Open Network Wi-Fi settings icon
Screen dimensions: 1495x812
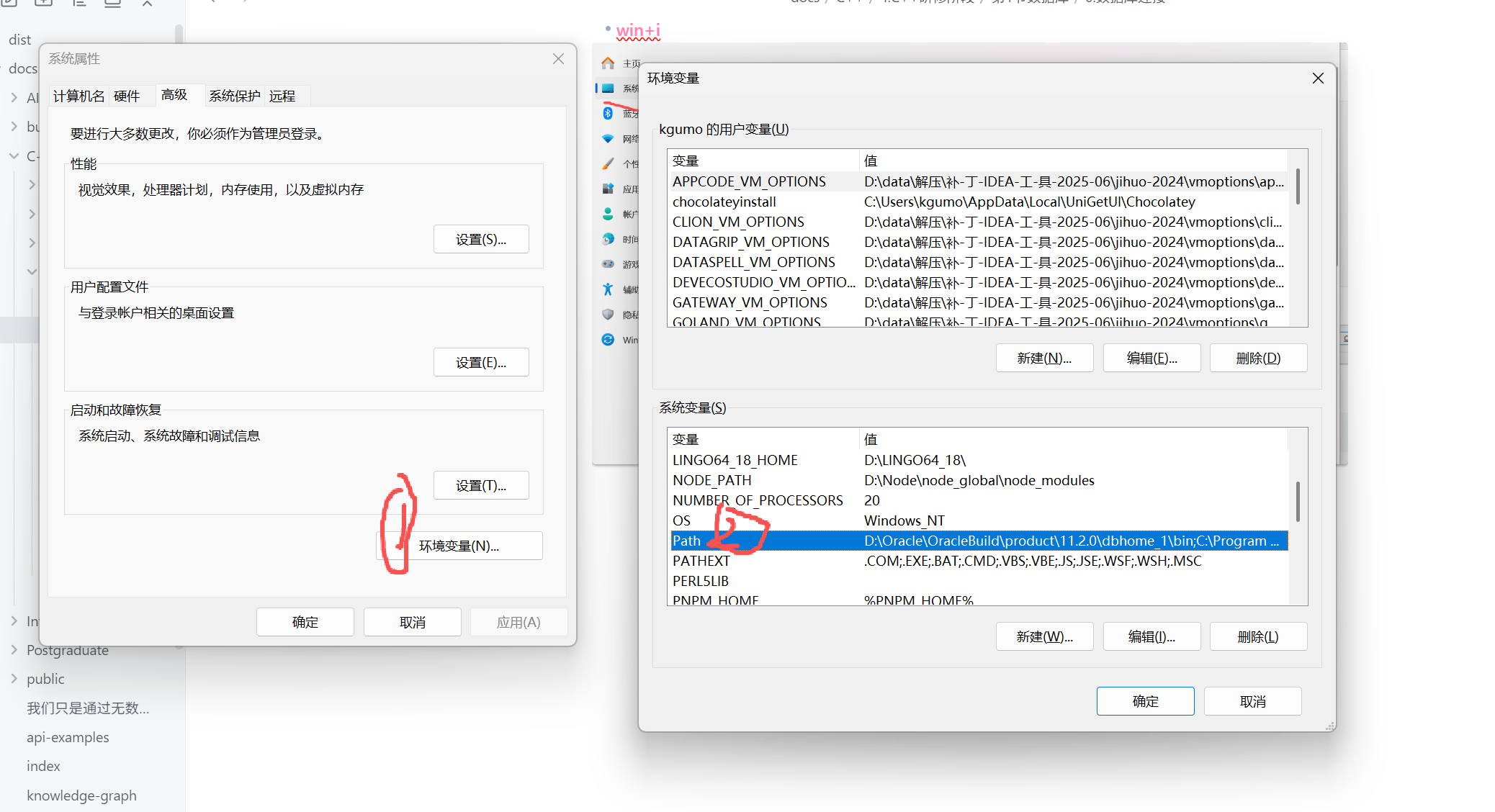[x=608, y=138]
